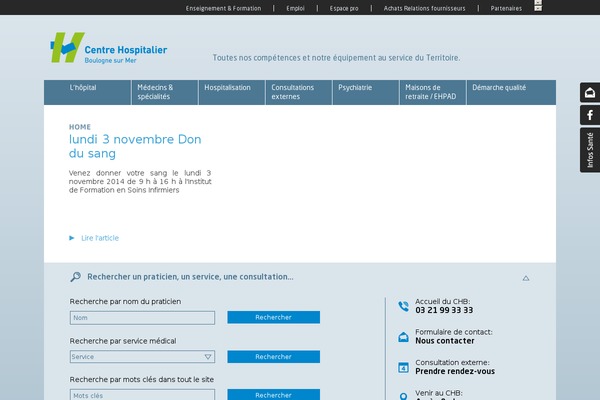The image size is (600, 400).
Task: Click the phone icon next to Accueil du CHB
Action: coord(403,306)
